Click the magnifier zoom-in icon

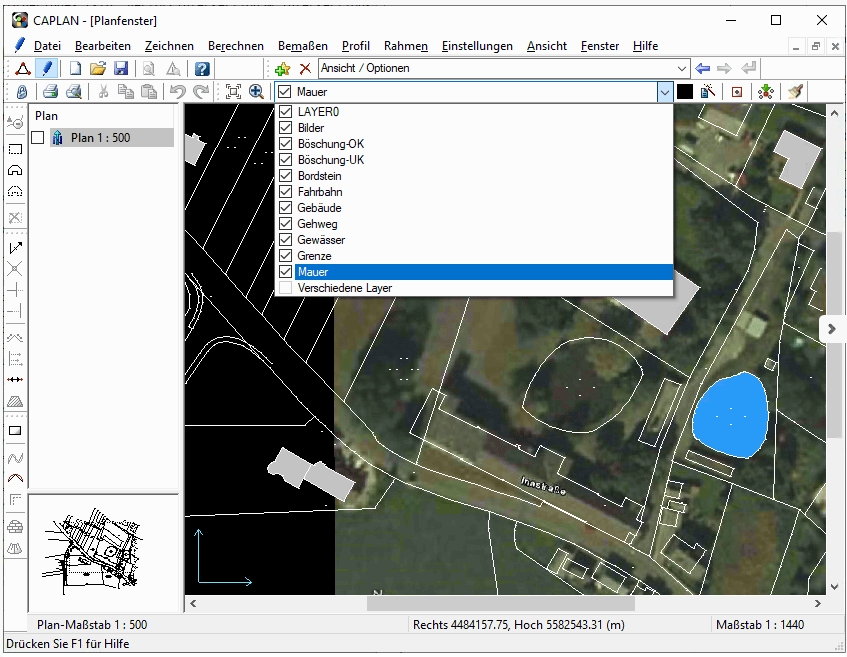(256, 92)
